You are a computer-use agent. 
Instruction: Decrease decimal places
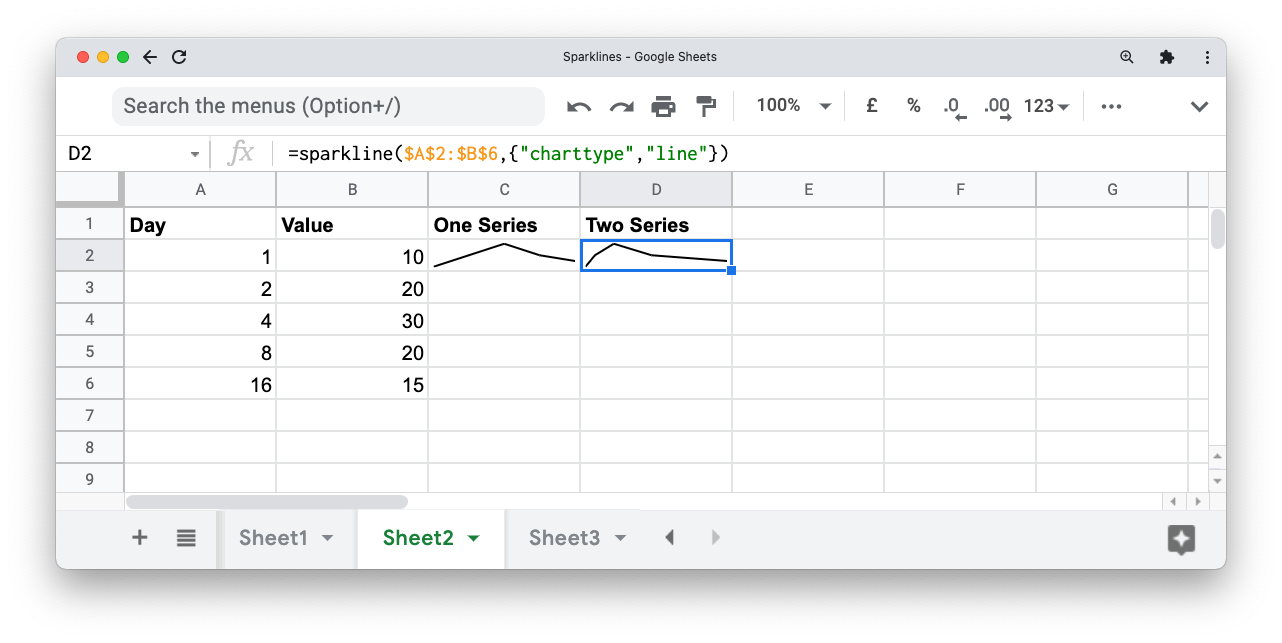tap(952, 105)
